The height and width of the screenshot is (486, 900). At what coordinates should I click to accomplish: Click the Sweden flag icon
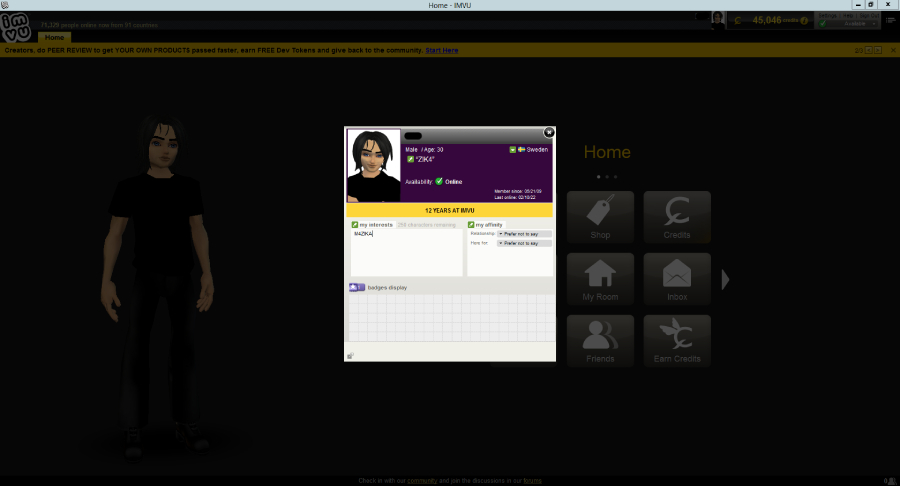coord(521,149)
